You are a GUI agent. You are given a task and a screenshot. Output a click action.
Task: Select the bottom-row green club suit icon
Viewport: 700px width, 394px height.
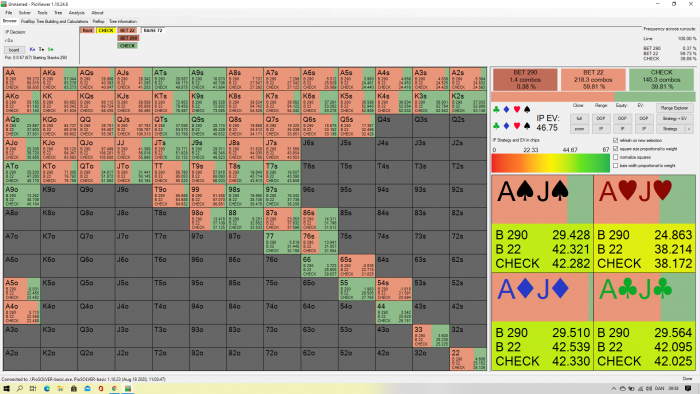click(496, 126)
